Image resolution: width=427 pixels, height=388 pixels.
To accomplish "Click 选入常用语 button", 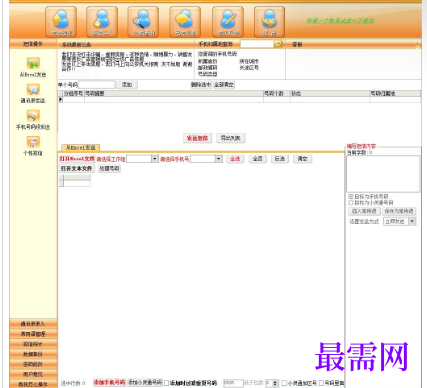I will (x=364, y=211).
